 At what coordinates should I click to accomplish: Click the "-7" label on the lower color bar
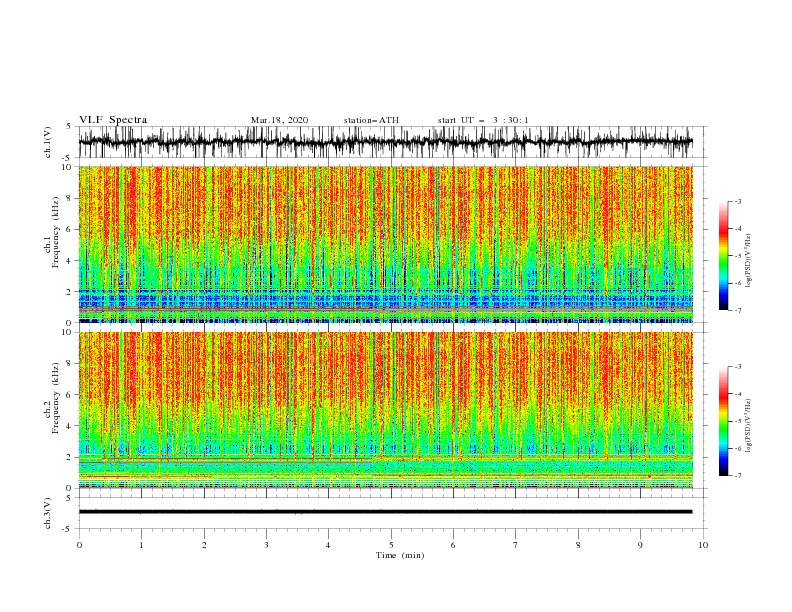738,476
